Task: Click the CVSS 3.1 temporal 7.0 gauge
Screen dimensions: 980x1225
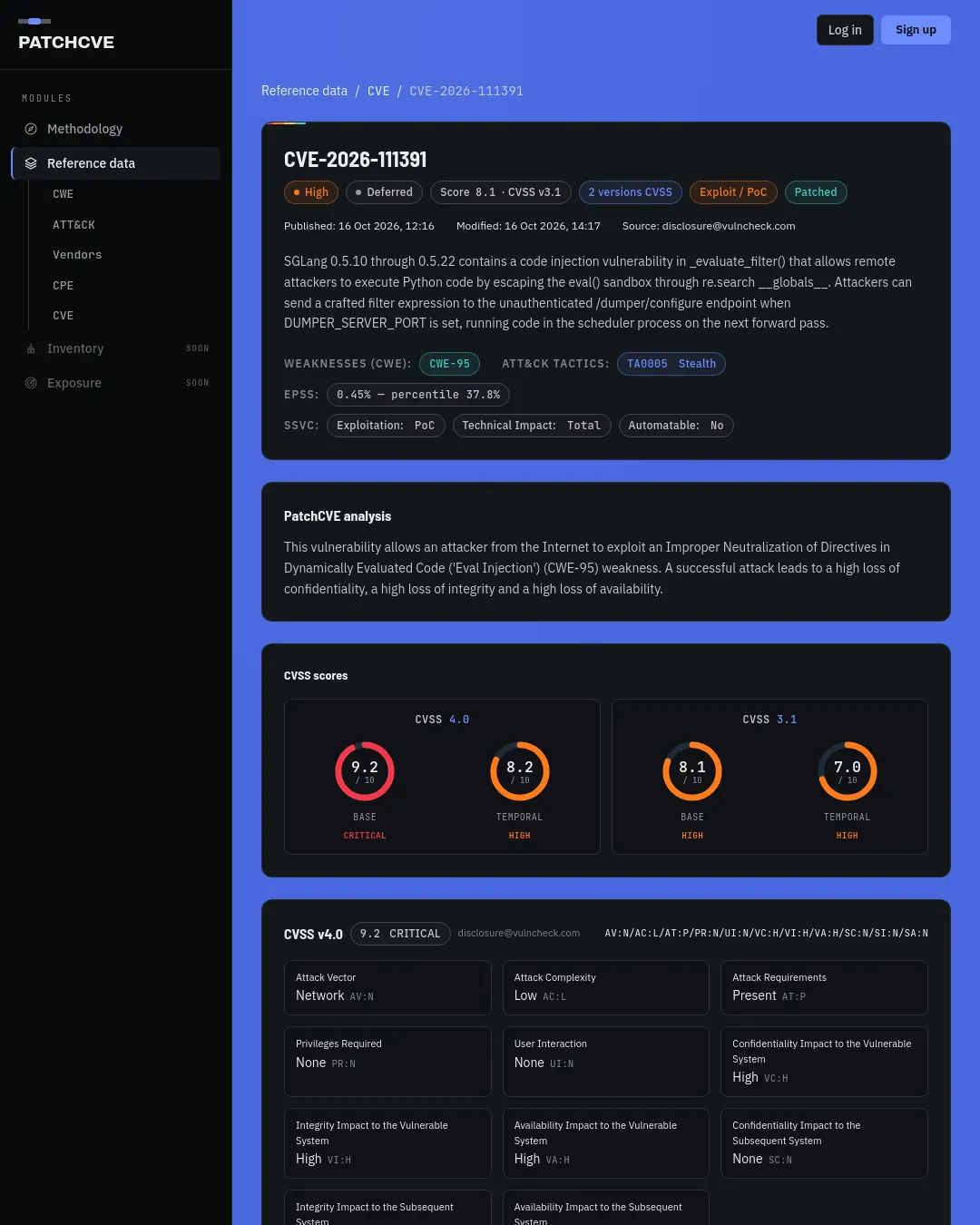Action: click(x=848, y=771)
